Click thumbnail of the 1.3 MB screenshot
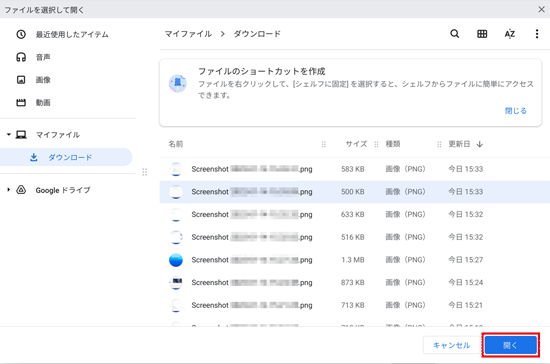 (176, 260)
